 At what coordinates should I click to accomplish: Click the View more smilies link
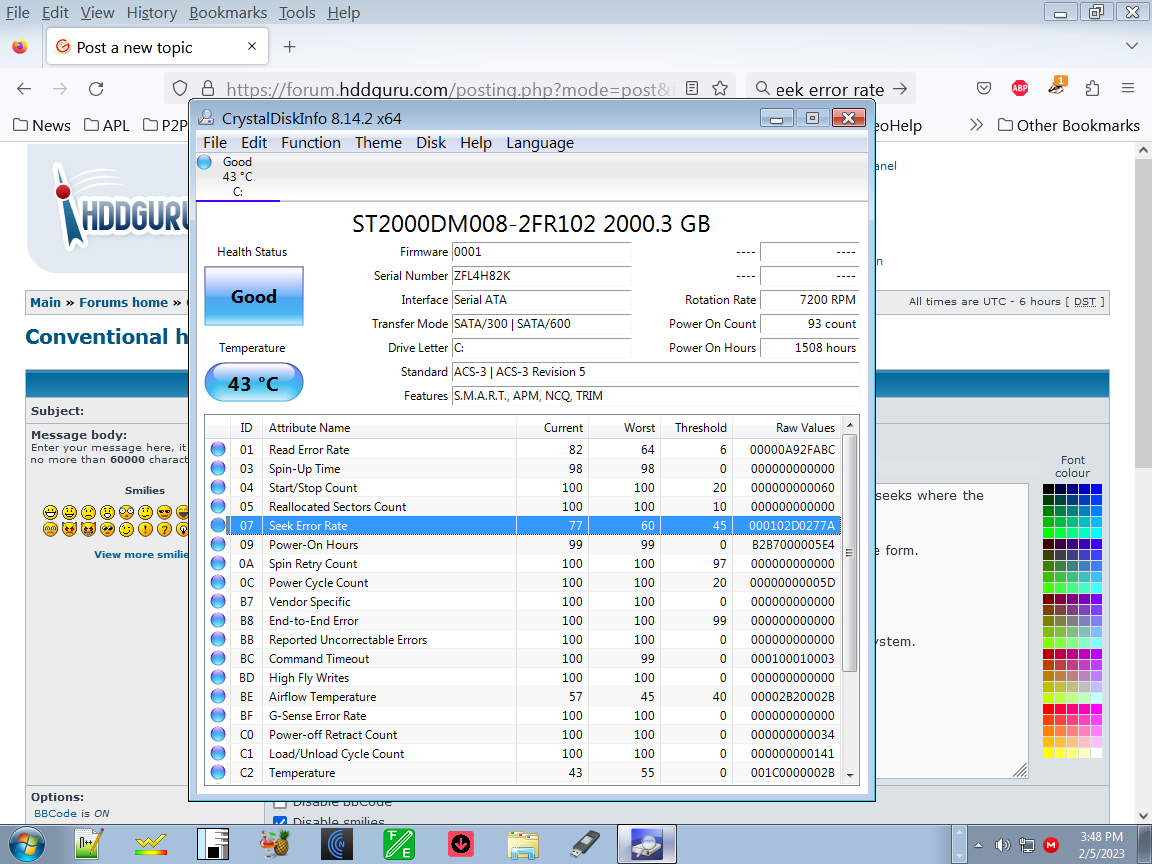pos(141,555)
